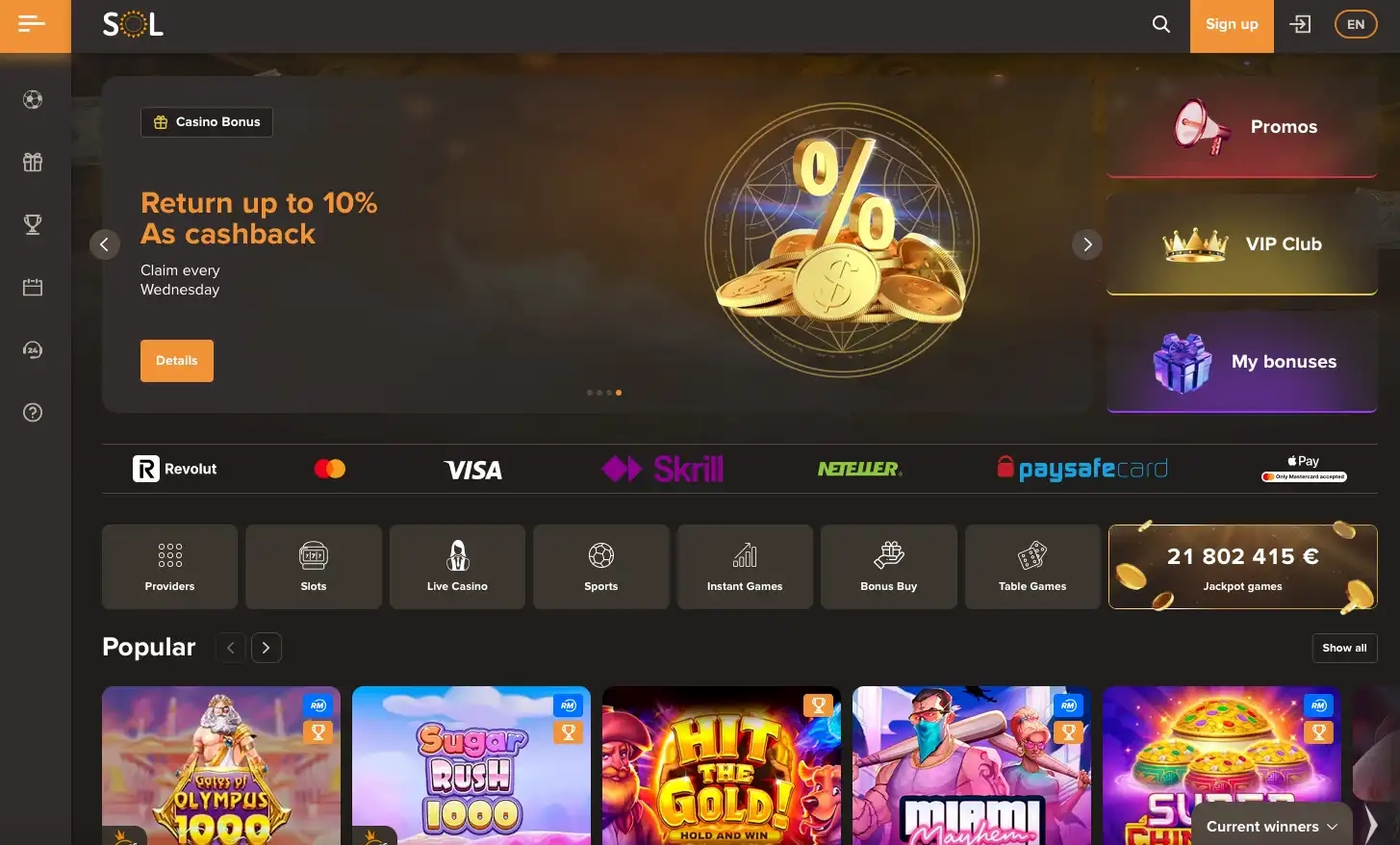The height and width of the screenshot is (845, 1400).
Task: Open the trophy tournaments sidebar icon
Action: [33, 224]
